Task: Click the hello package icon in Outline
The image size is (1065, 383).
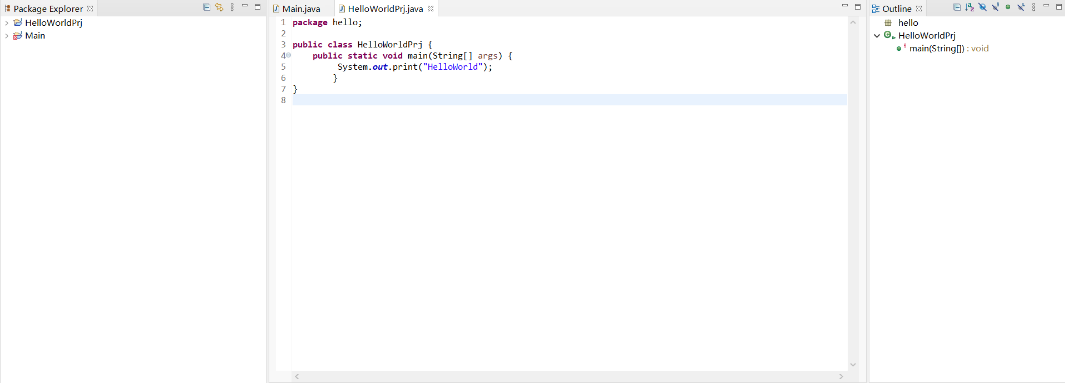Action: 888,22
